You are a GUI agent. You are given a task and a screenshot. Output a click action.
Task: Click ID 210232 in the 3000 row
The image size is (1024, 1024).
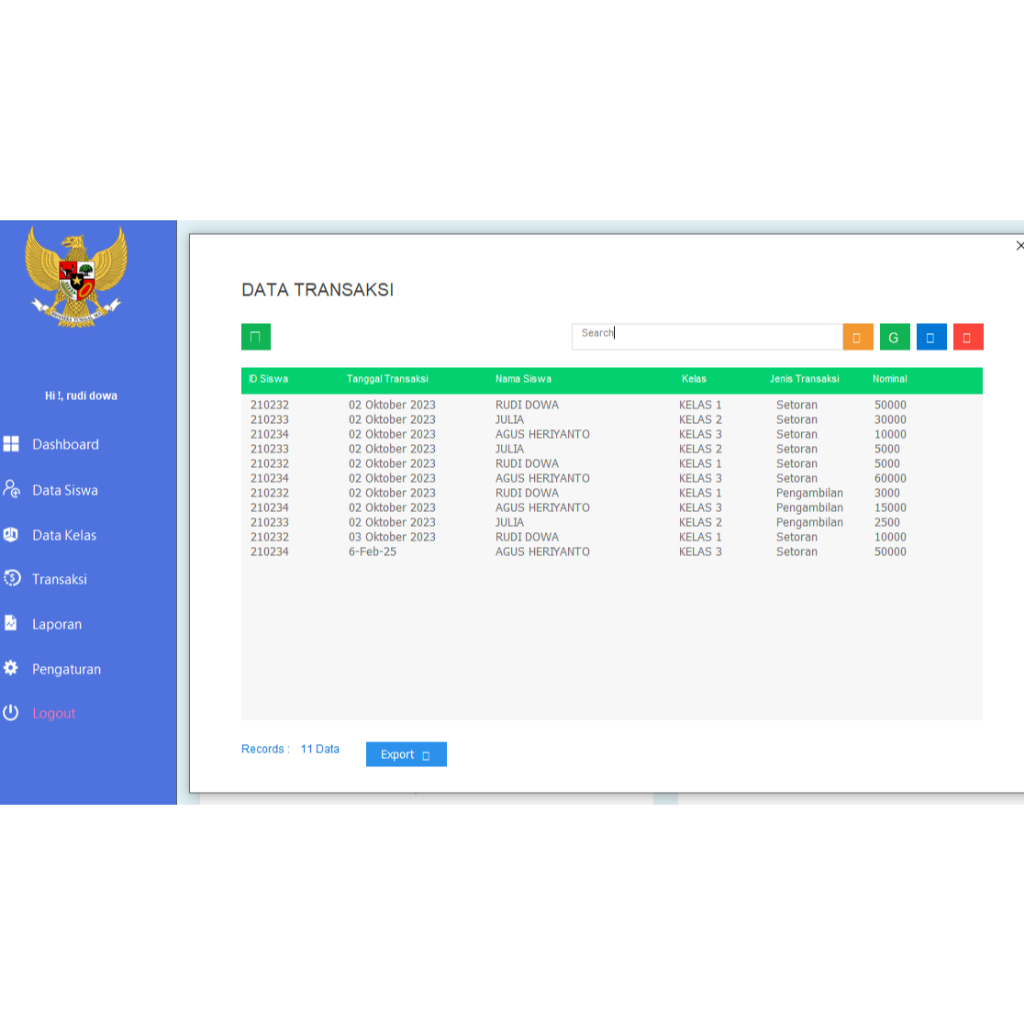click(x=269, y=493)
